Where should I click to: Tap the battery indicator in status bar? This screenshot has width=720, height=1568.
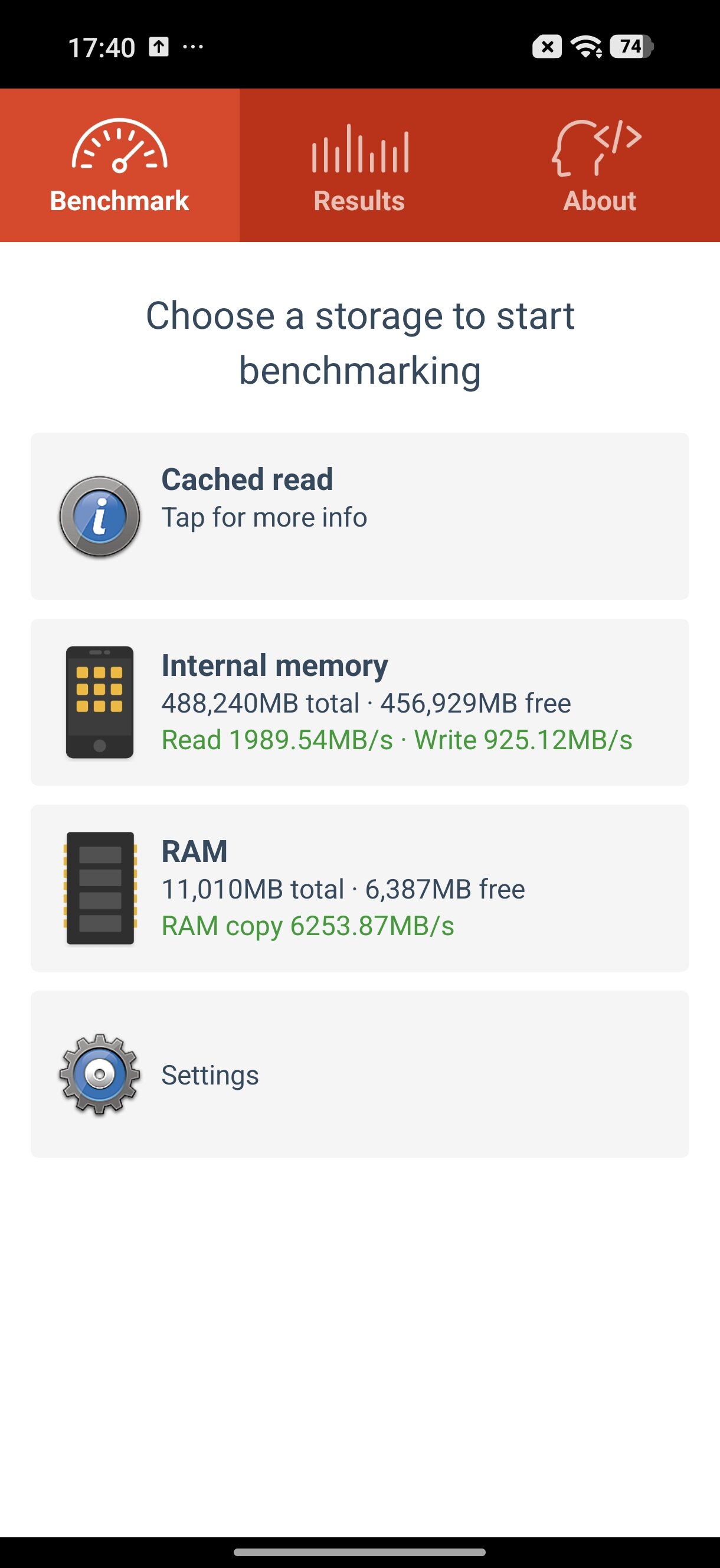pos(631,47)
